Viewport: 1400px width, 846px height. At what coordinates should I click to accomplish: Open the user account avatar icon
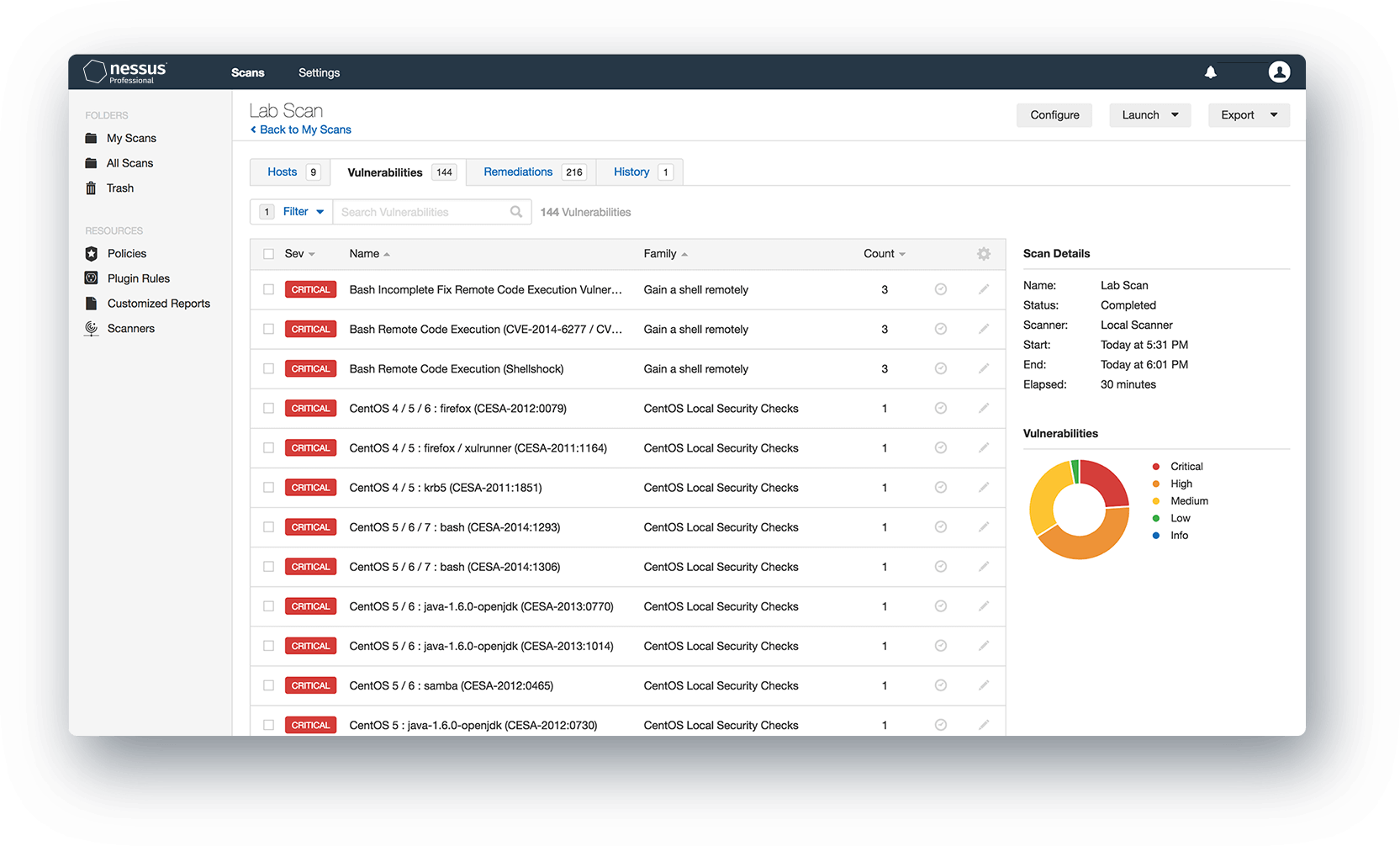click(x=1279, y=72)
